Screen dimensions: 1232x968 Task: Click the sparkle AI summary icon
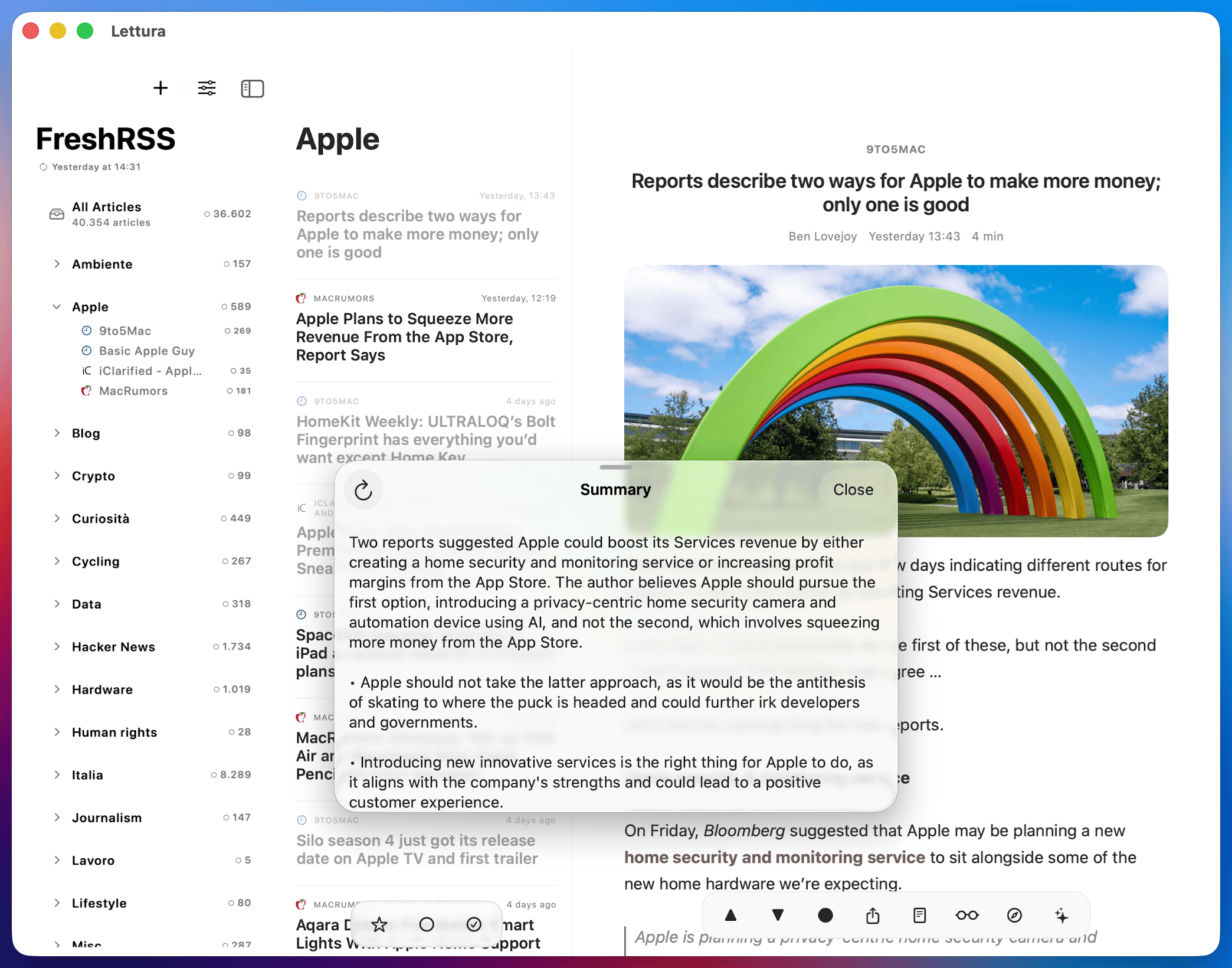[x=1061, y=915]
